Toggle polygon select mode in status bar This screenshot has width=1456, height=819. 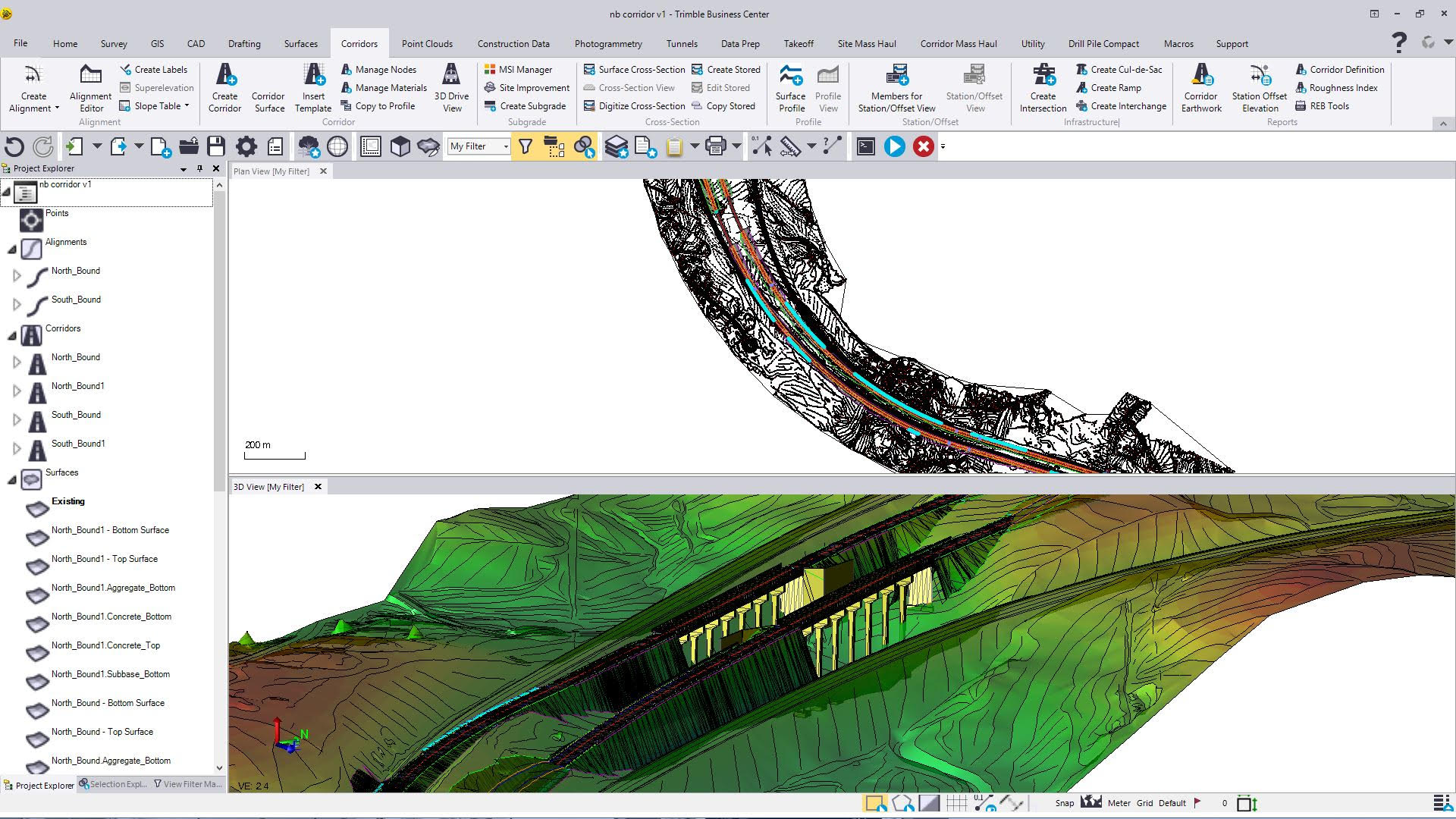coord(902,803)
